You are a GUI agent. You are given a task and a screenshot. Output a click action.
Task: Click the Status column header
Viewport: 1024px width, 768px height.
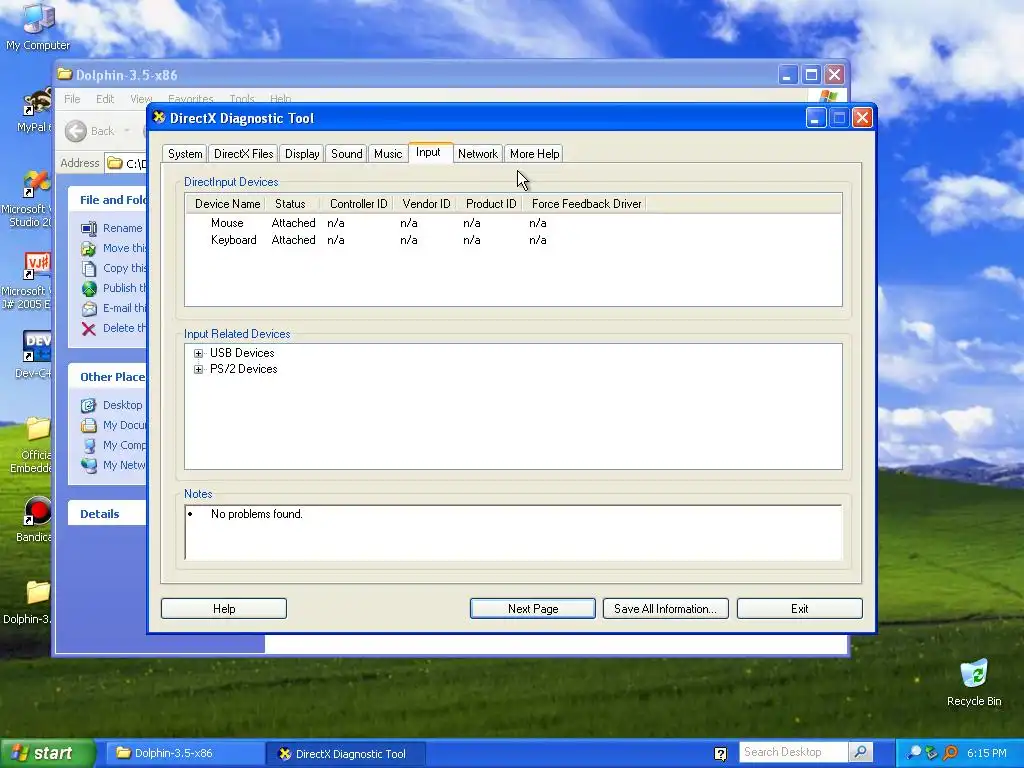click(293, 204)
